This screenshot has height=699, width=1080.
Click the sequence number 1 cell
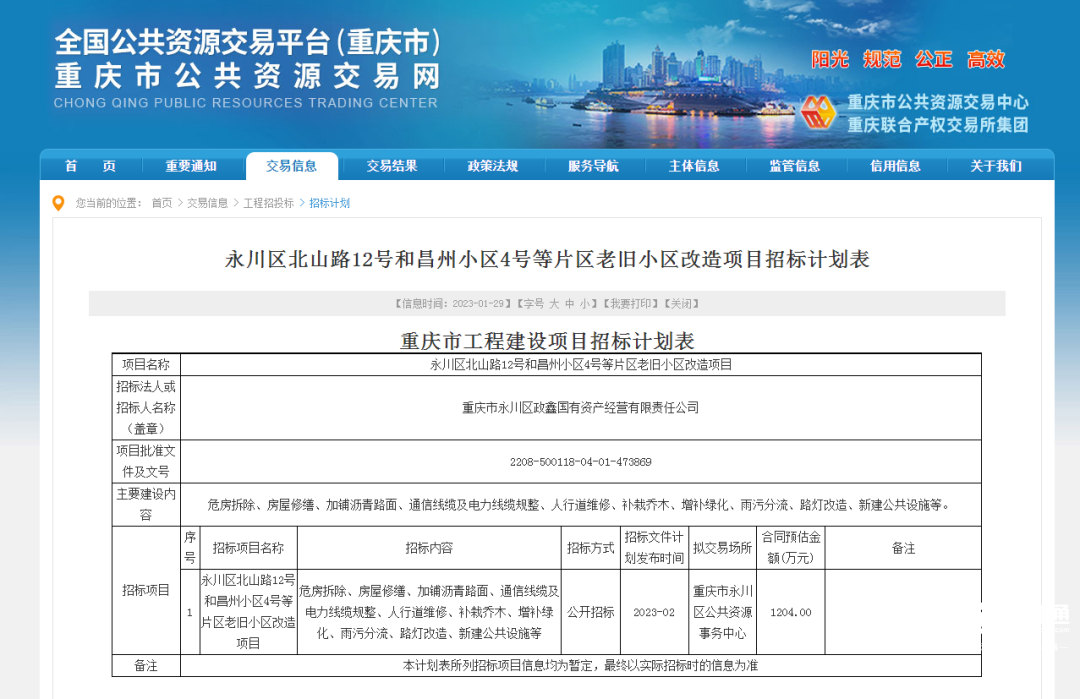(190, 612)
